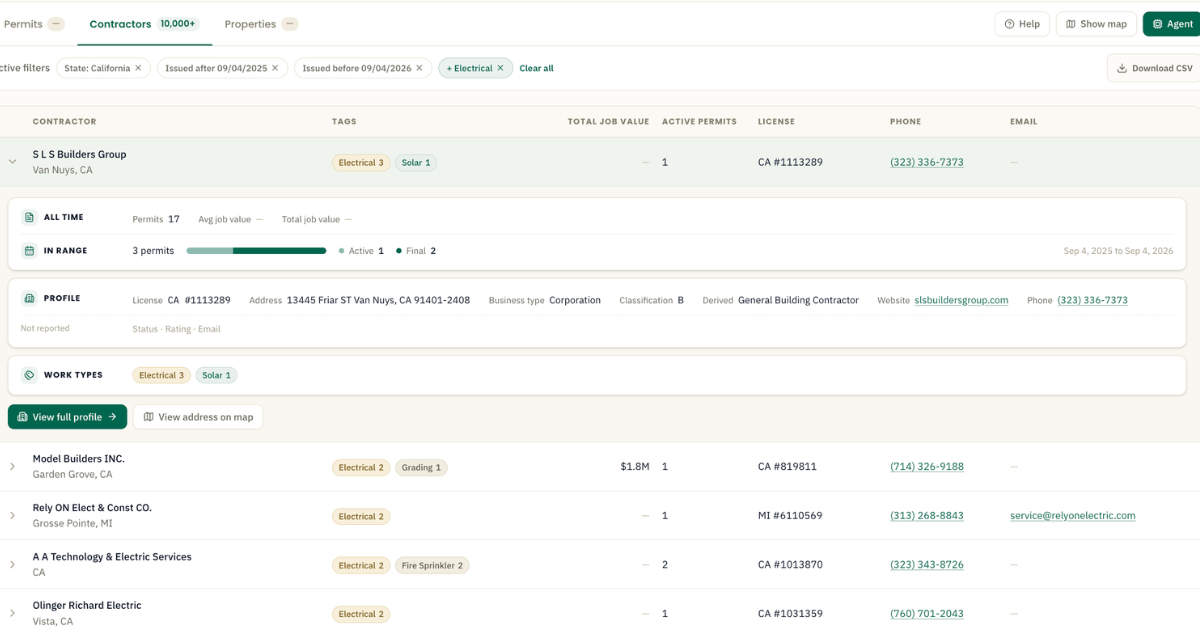
Task: Click the Active Permits column header
Action: pos(699,121)
